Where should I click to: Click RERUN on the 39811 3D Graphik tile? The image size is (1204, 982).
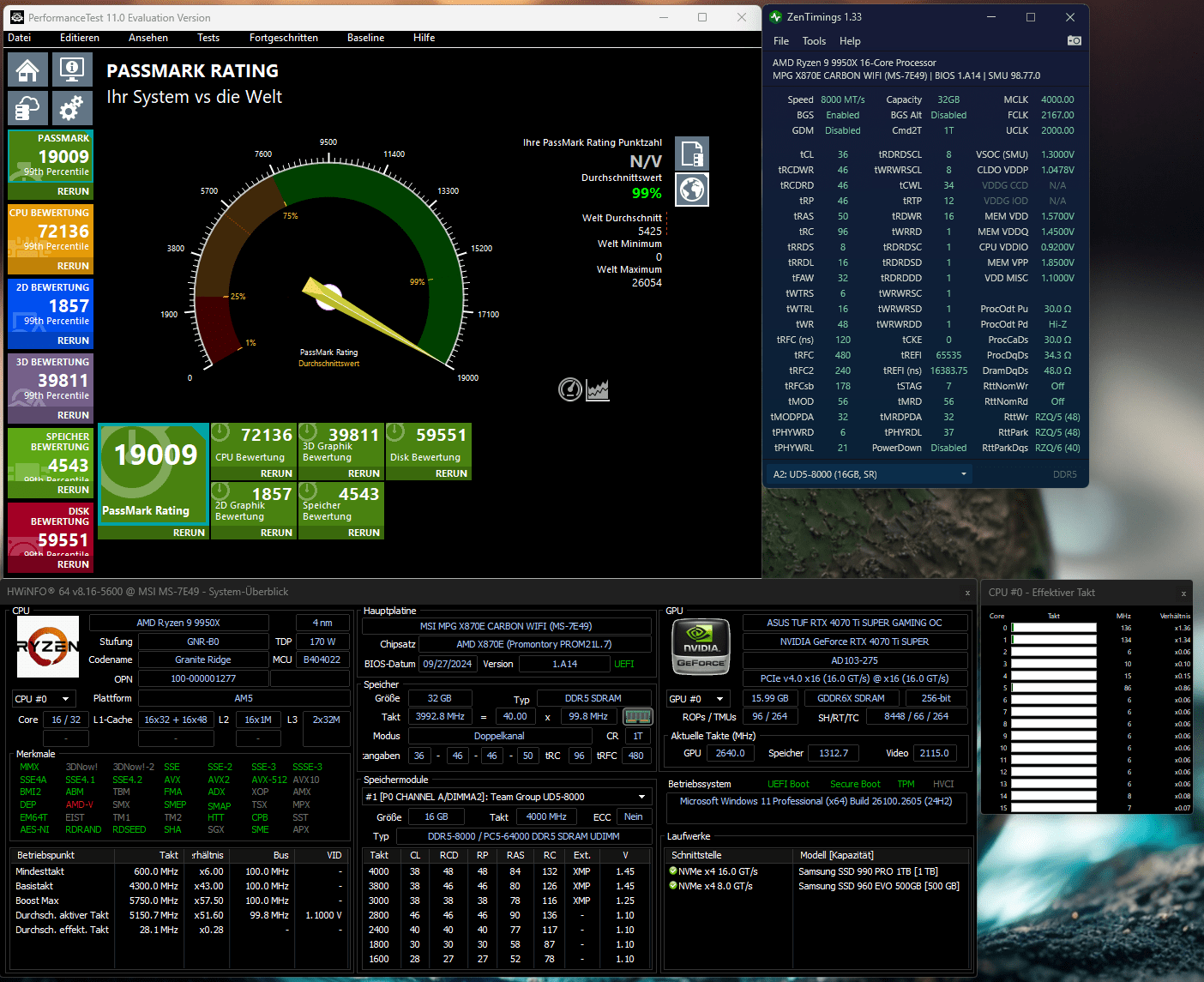[x=364, y=473]
